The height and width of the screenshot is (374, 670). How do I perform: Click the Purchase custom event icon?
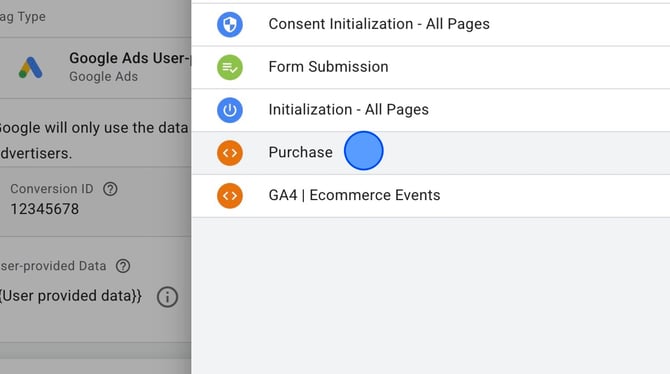(x=230, y=153)
